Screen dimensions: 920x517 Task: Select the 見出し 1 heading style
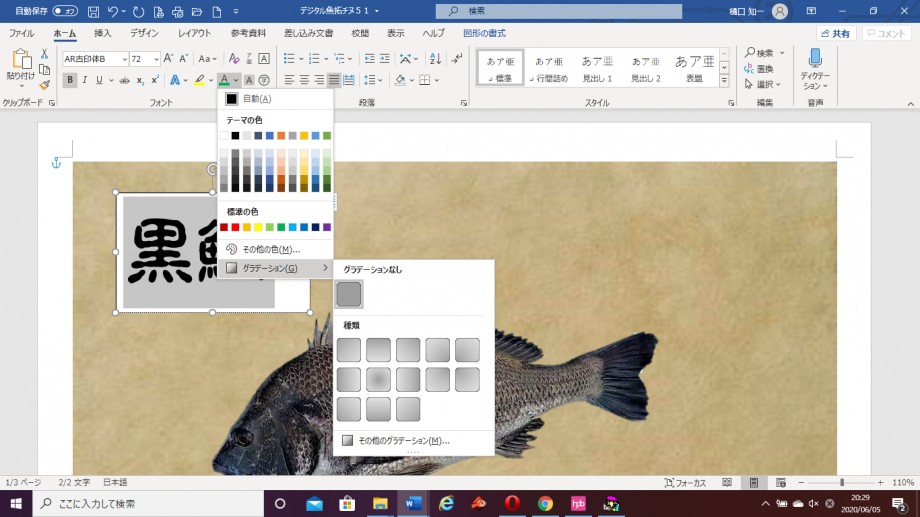coord(598,67)
